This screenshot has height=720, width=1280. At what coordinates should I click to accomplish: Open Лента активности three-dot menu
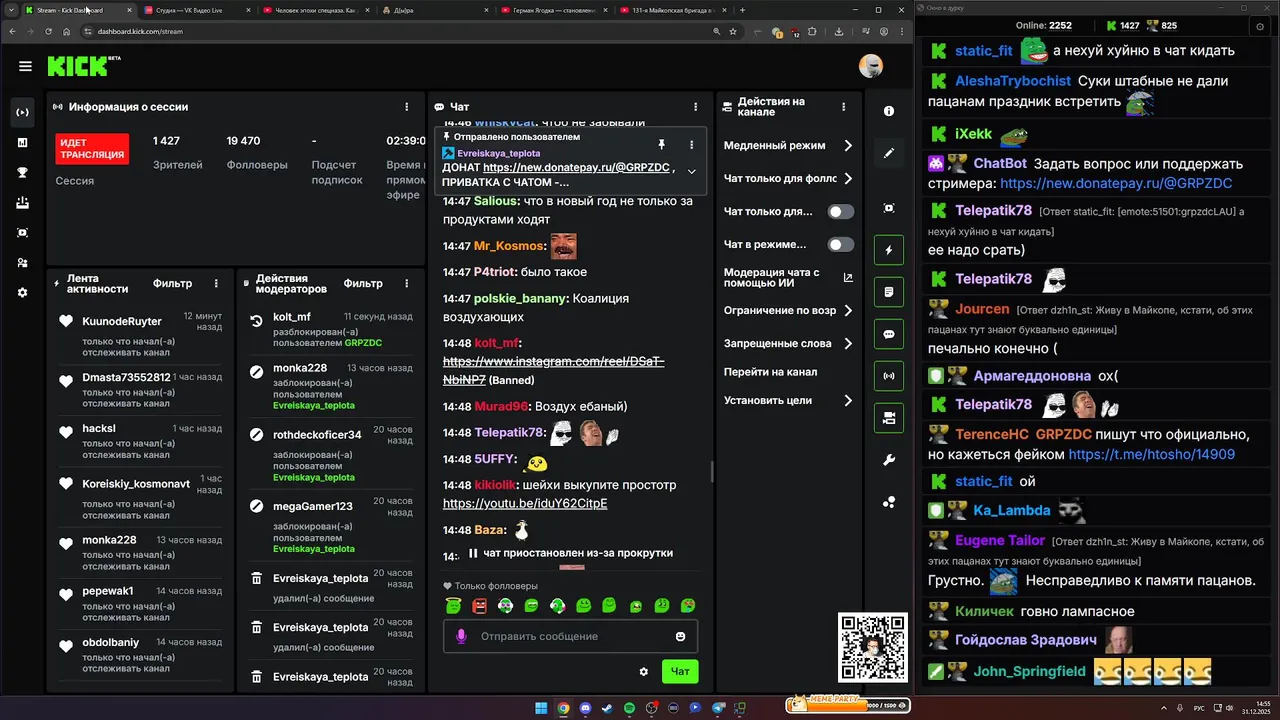[215, 283]
